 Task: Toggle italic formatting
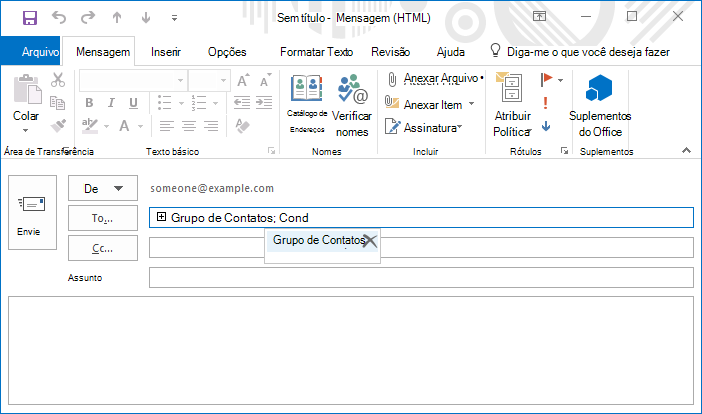pyautogui.click(x=111, y=103)
